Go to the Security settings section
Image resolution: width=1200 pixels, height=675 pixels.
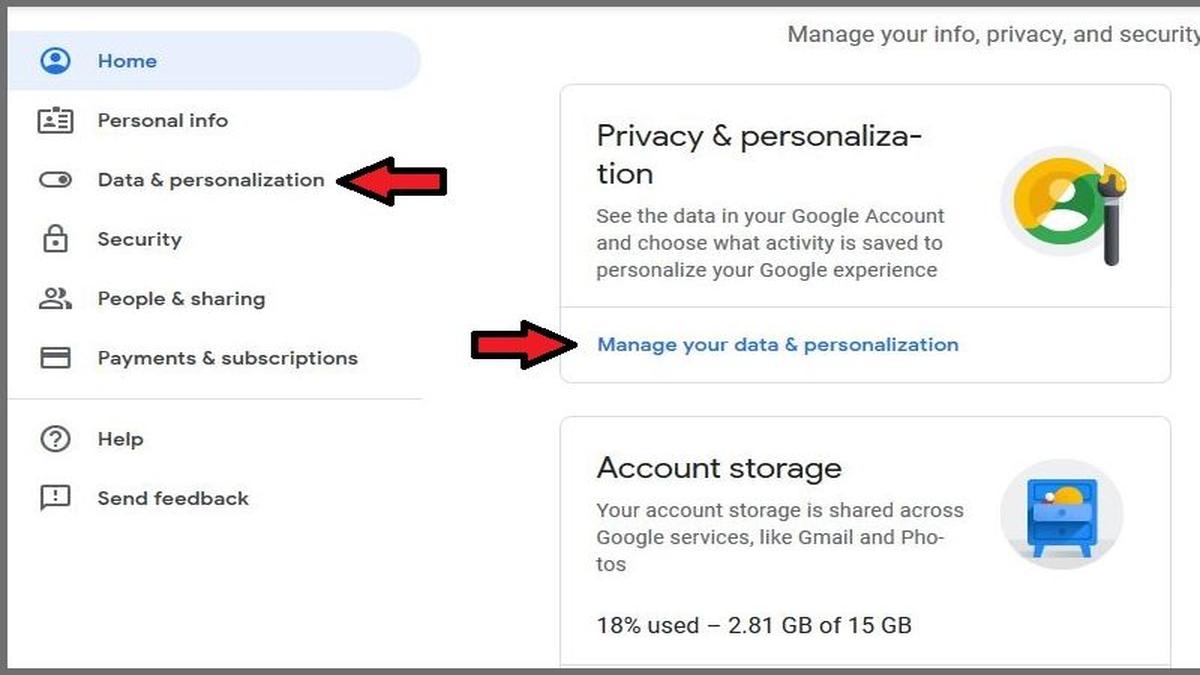(139, 239)
